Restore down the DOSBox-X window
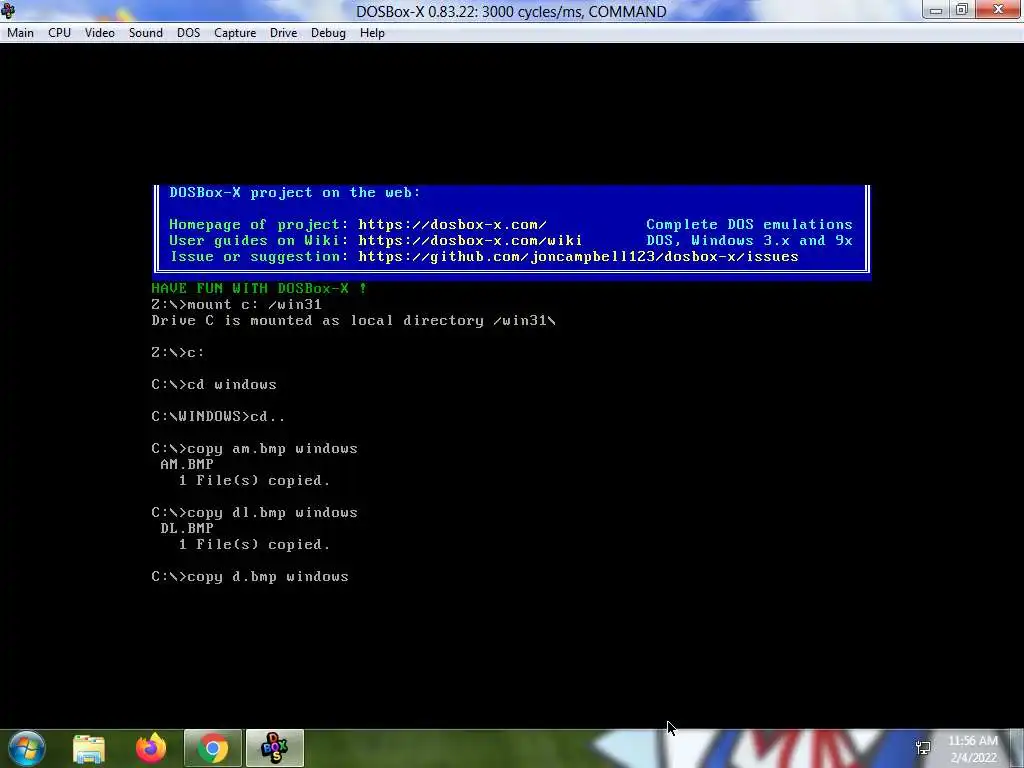Screen dimensions: 1024x768 962,10
